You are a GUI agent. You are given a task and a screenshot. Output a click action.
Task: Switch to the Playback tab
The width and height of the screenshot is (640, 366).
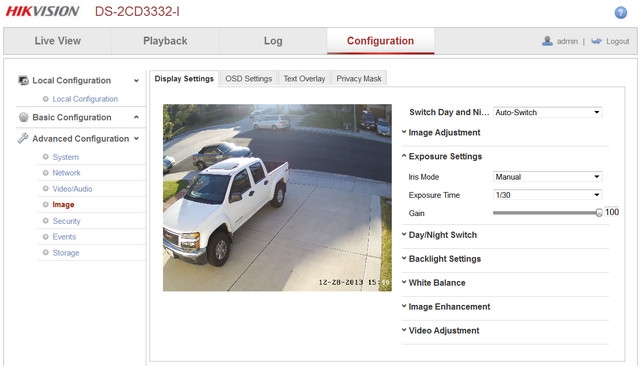click(165, 41)
